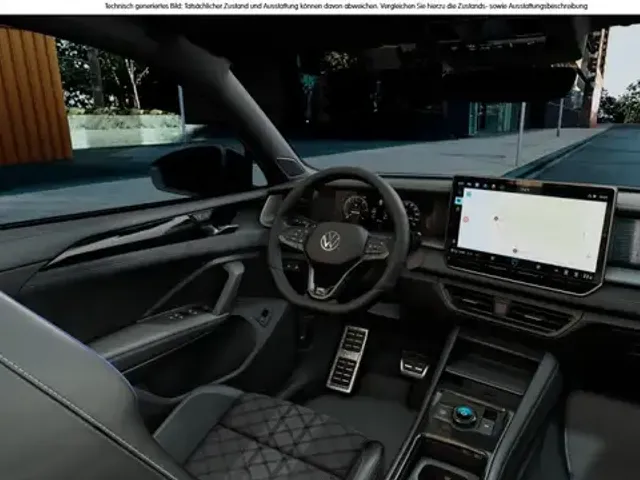The height and width of the screenshot is (480, 640).
Task: Tap the navigation map on the infotainment screen
Action: (531, 229)
